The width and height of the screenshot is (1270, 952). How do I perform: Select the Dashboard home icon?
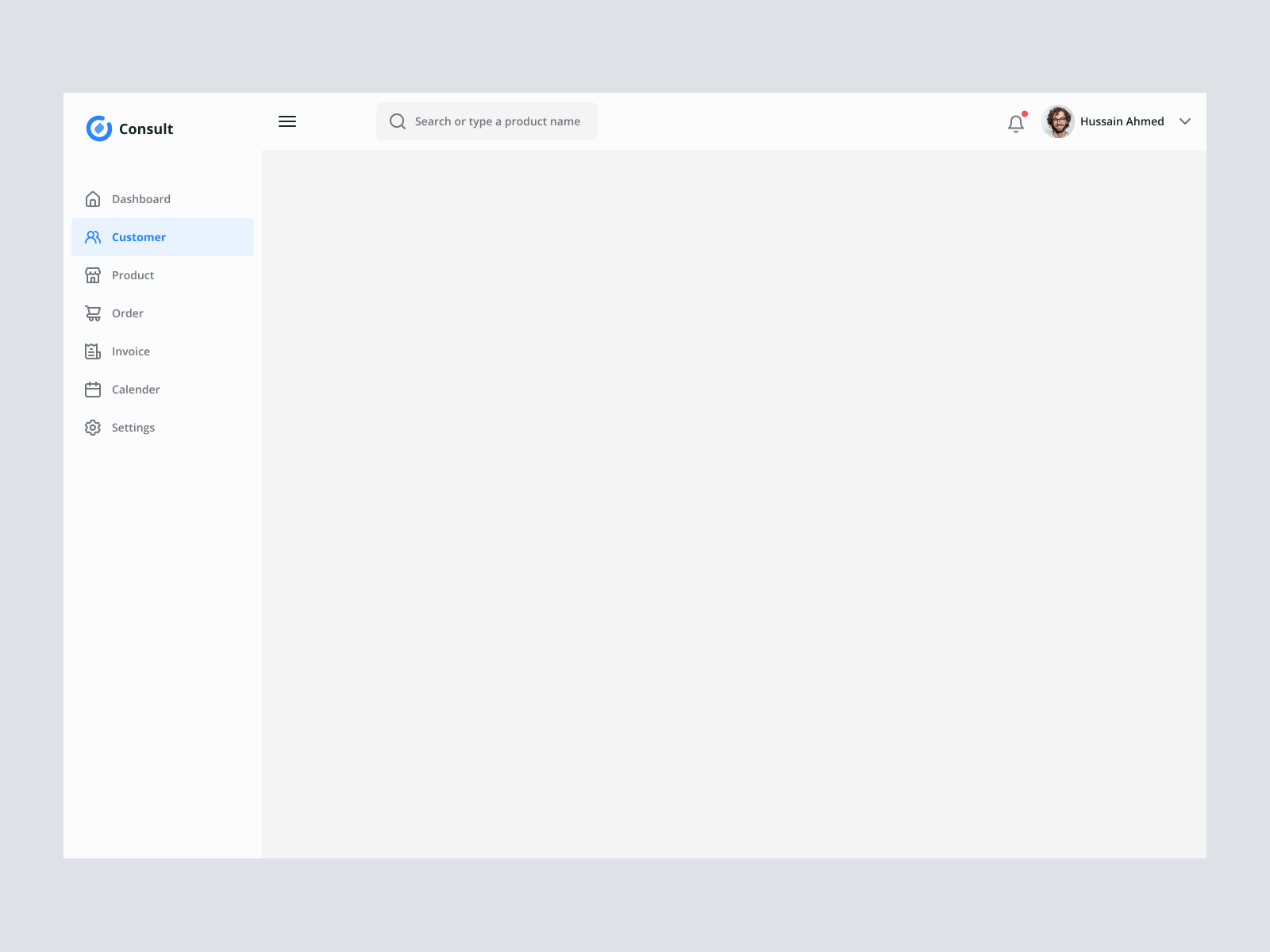click(x=93, y=198)
